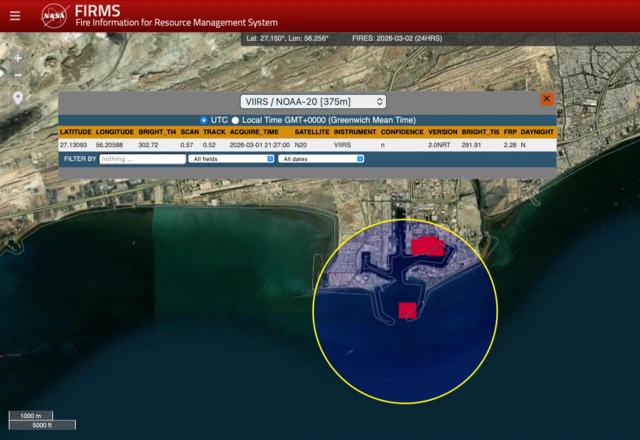640x440 pixels.
Task: Click BRIGHT_TI5 value 291.91
Action: click(x=471, y=145)
